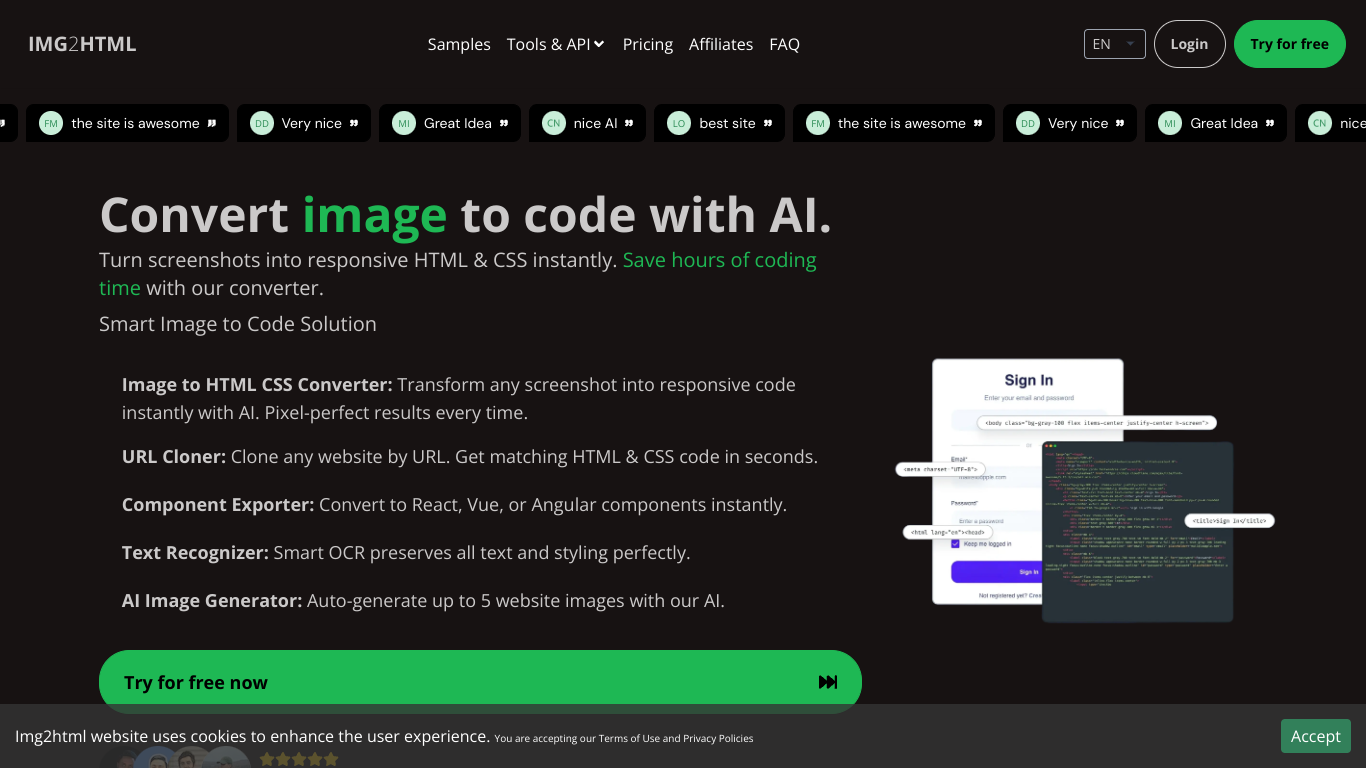Click the five-star rating icons

pos(299,759)
